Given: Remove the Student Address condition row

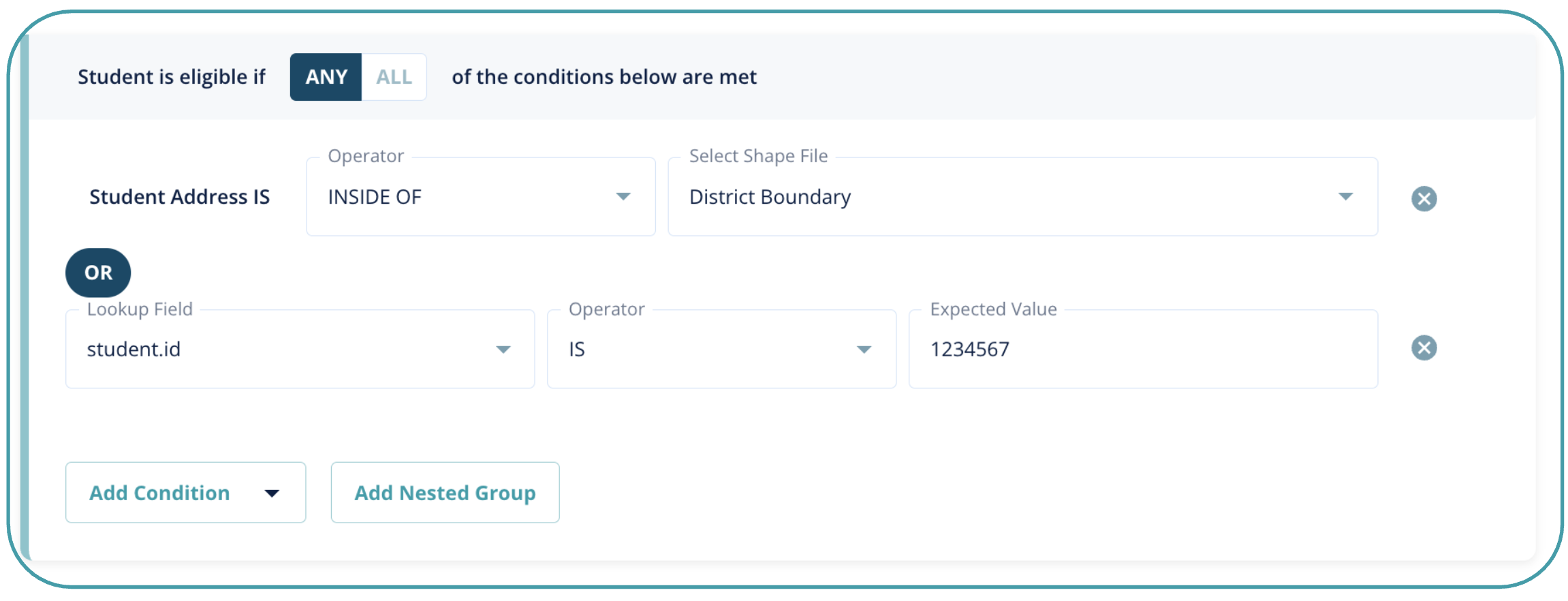Looking at the screenshot, I should tap(1423, 199).
